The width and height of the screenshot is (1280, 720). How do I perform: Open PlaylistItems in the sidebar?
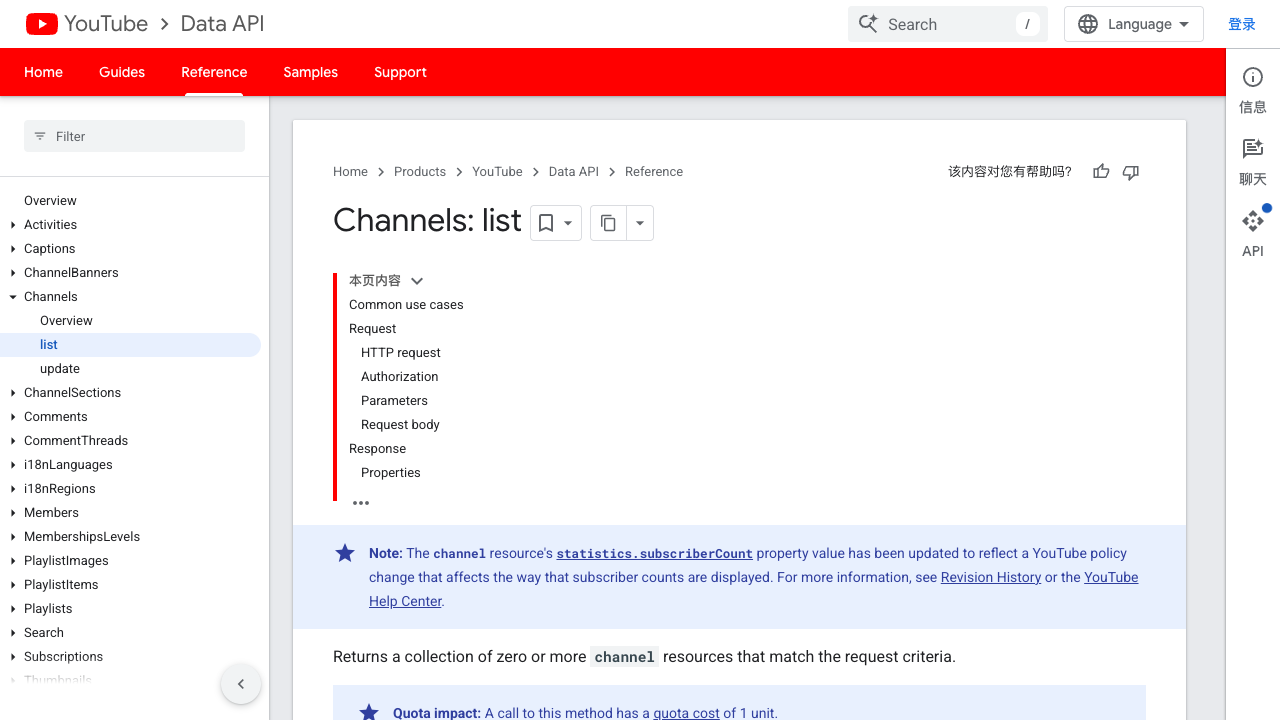[x=61, y=585]
